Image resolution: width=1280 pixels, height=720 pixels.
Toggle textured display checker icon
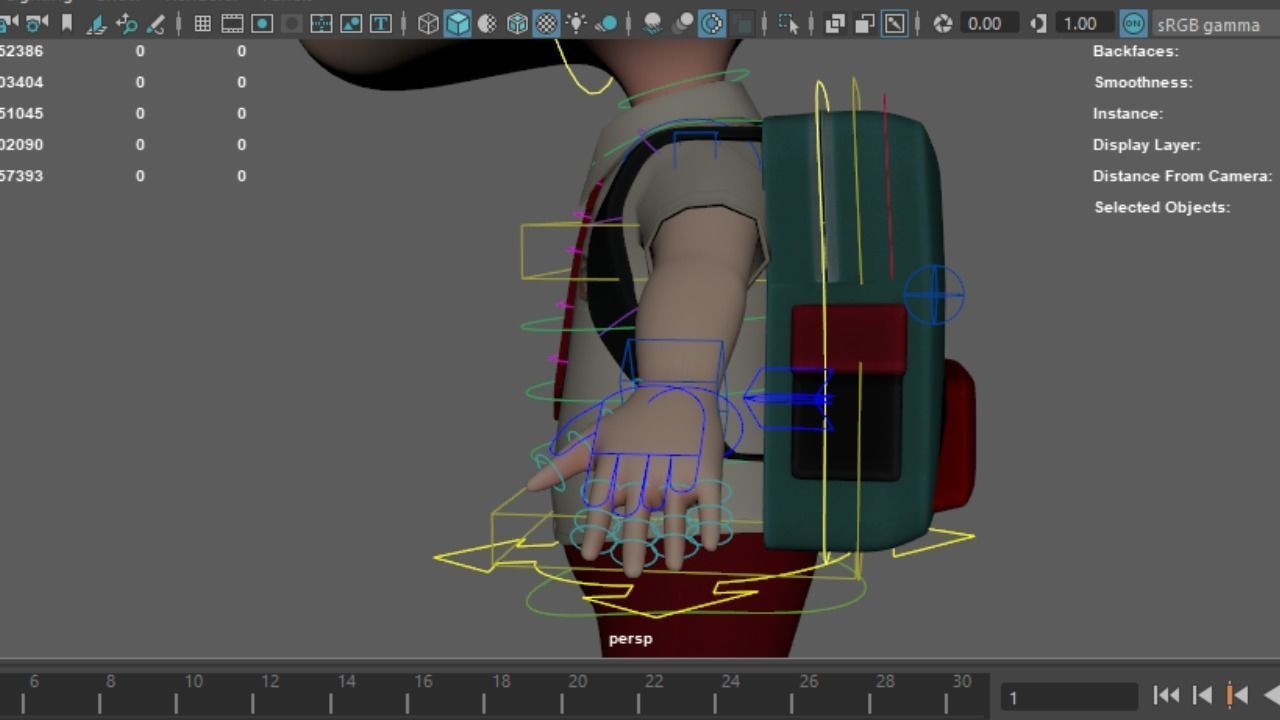pyautogui.click(x=547, y=23)
